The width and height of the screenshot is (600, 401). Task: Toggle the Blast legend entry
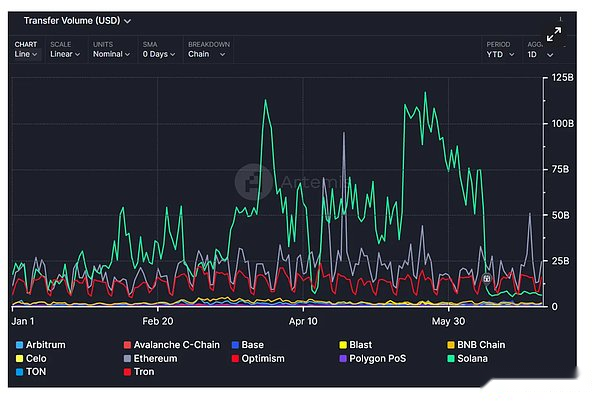point(355,345)
